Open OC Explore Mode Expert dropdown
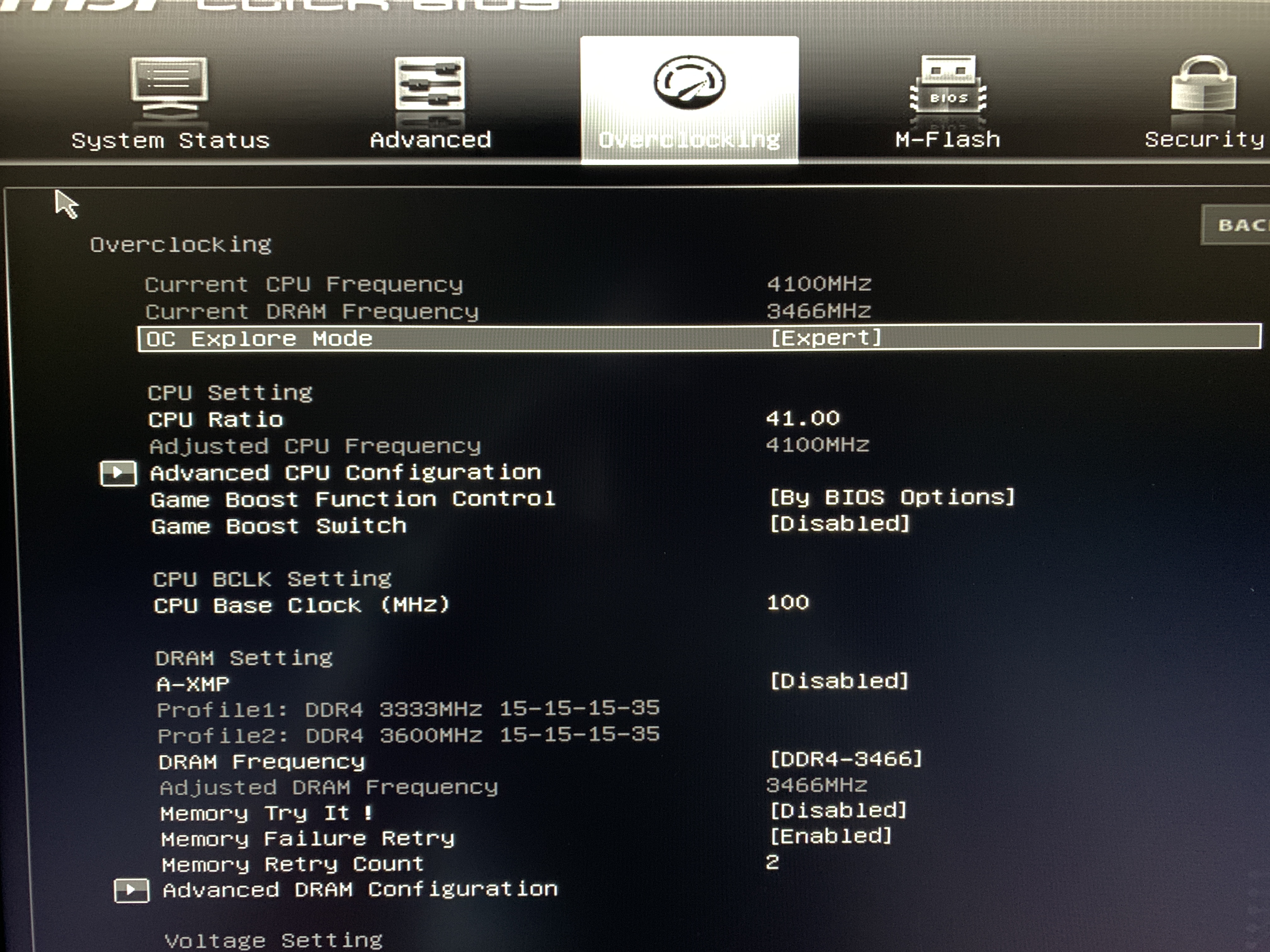This screenshot has width=1270, height=952. click(825, 338)
